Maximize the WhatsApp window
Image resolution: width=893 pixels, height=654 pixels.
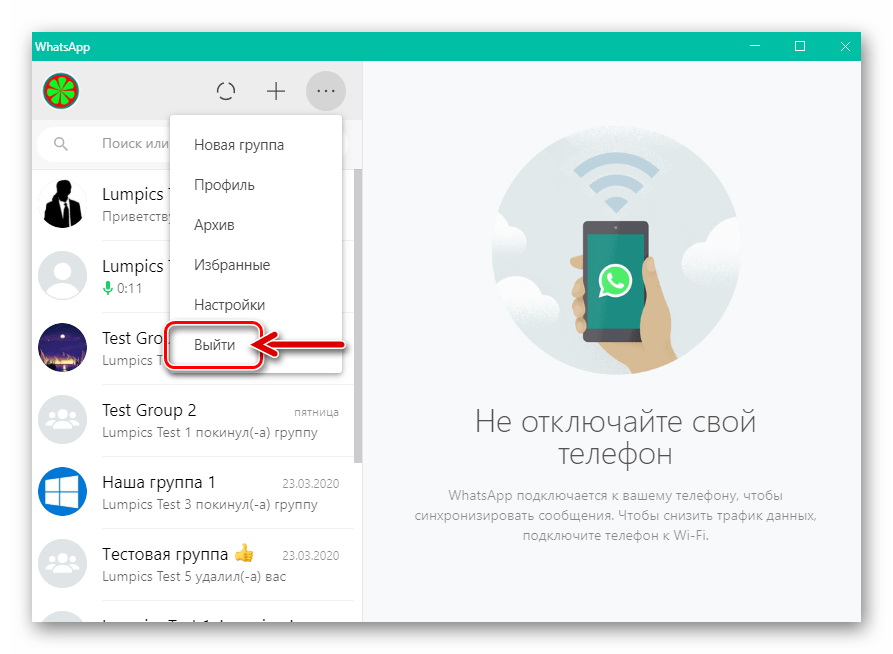[800, 46]
